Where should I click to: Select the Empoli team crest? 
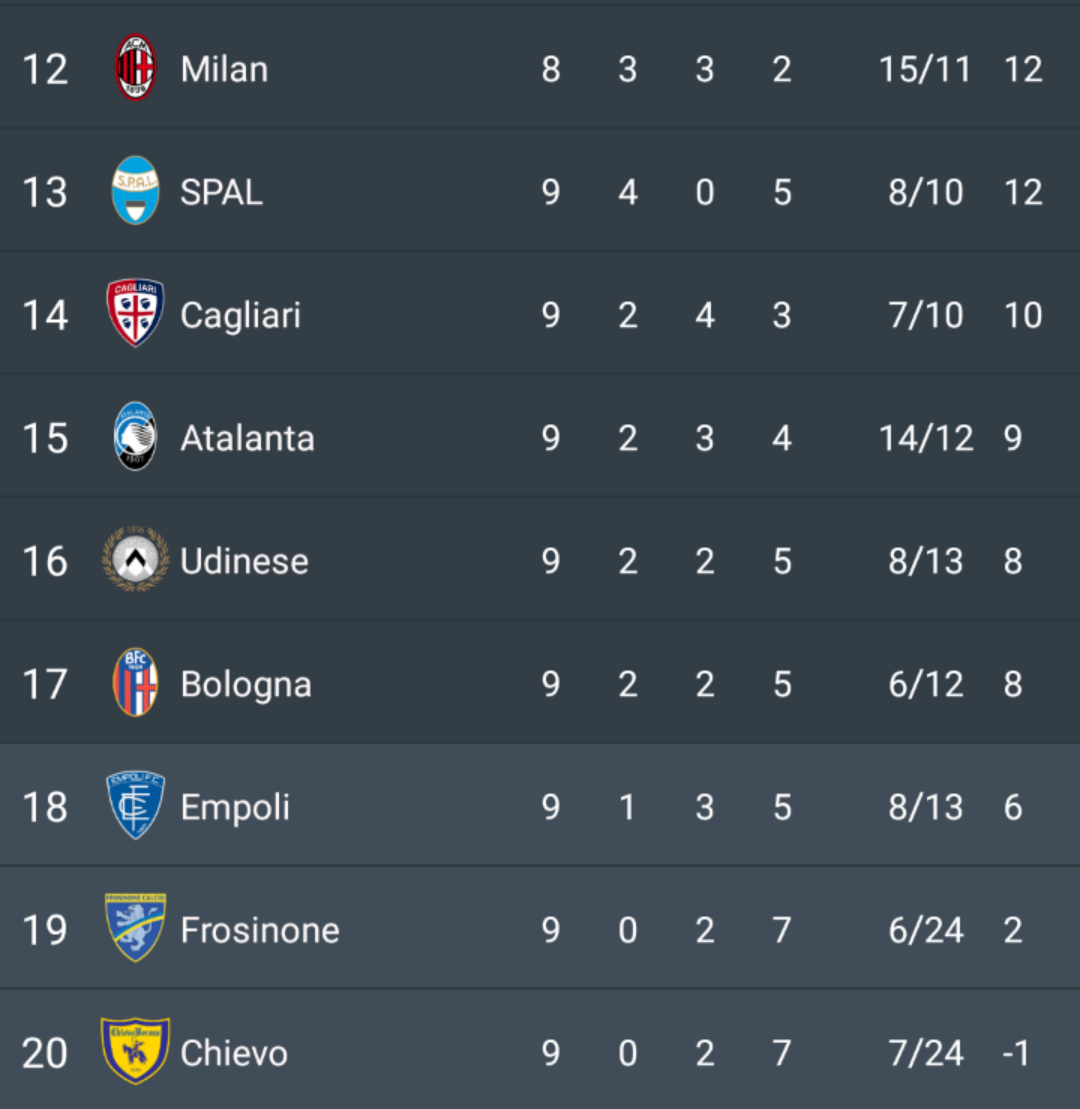(135, 806)
